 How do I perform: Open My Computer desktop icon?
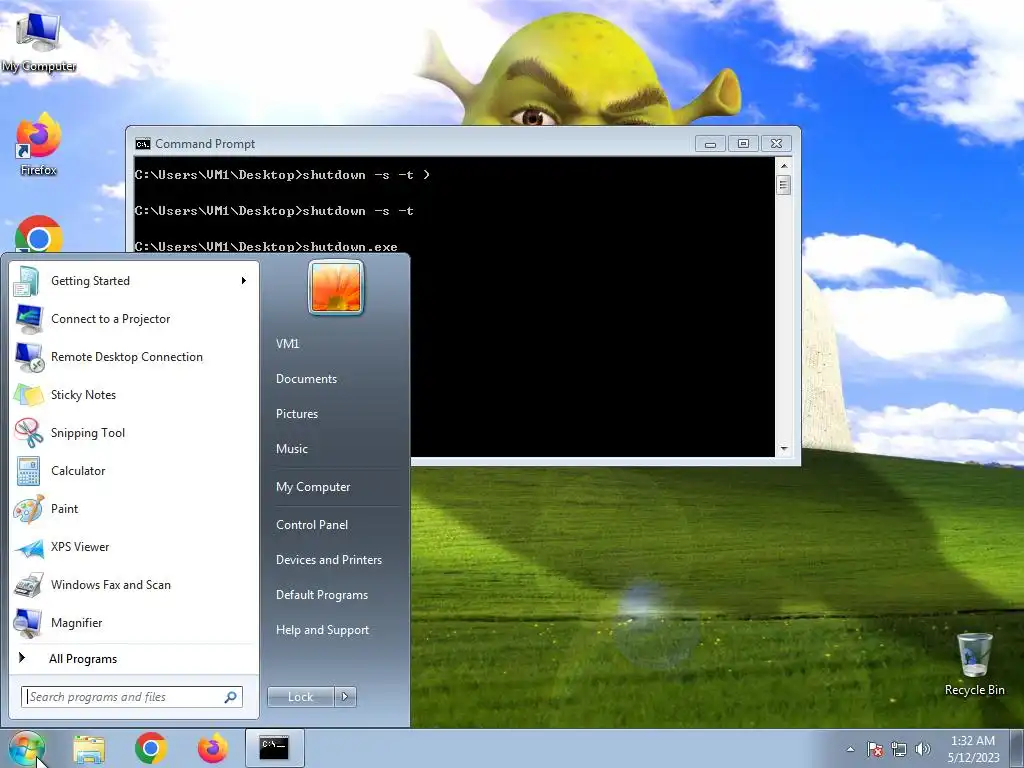(39, 40)
